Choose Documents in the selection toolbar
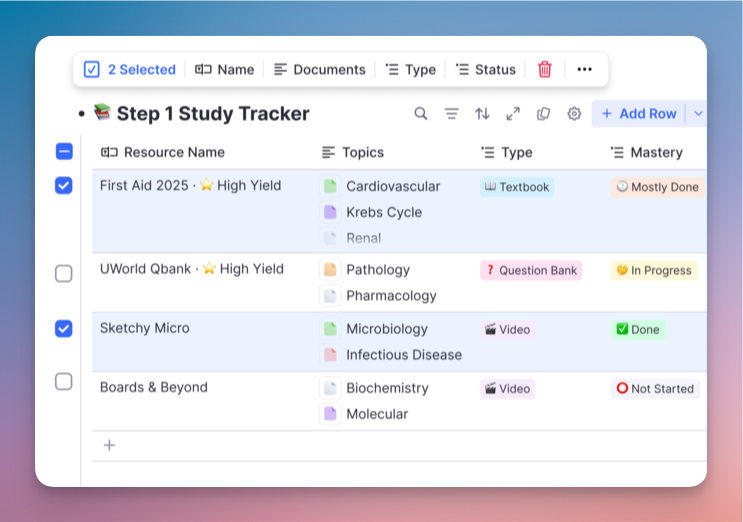The height and width of the screenshot is (522, 743). point(320,69)
